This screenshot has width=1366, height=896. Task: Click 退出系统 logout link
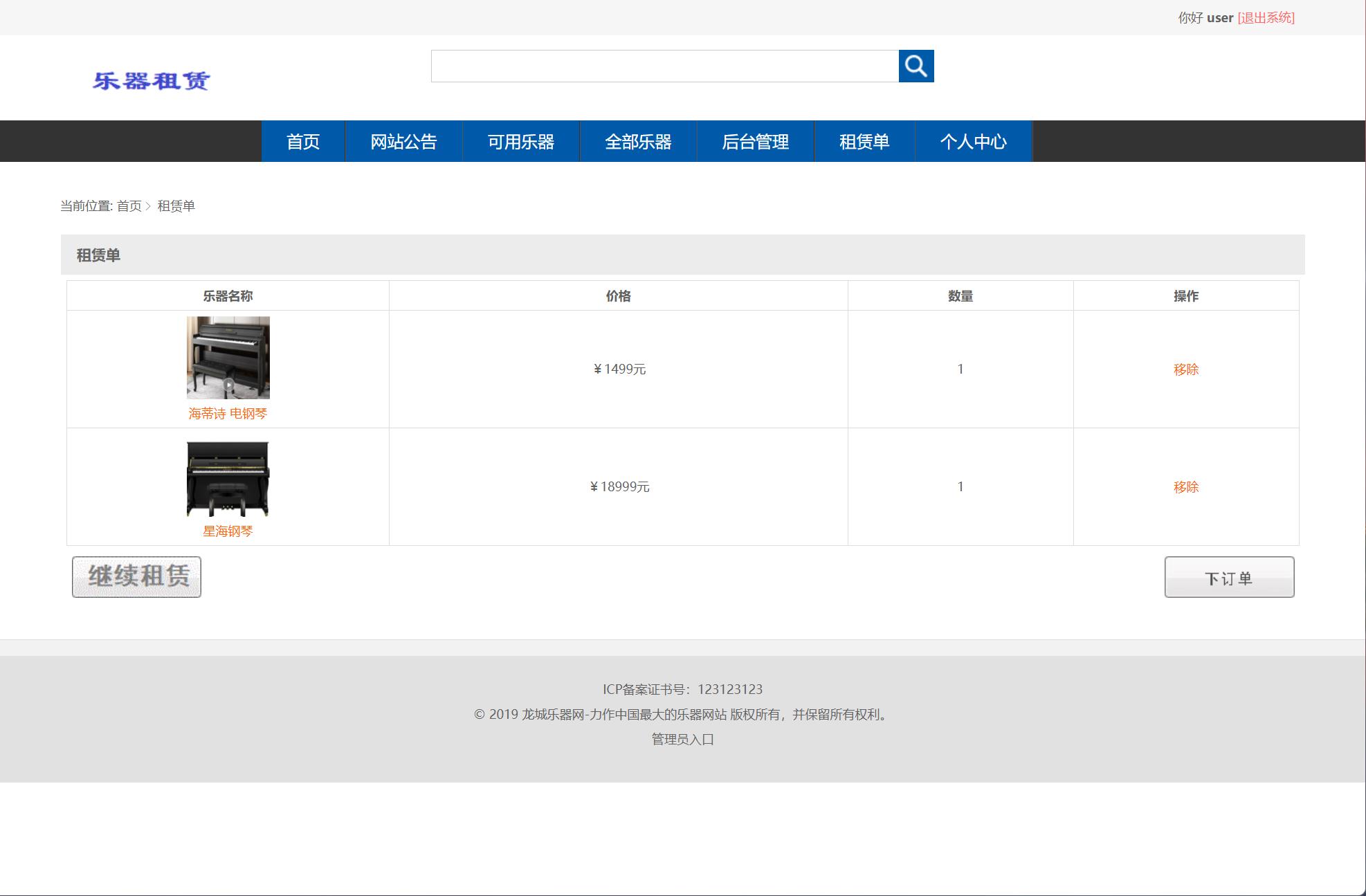1266,18
